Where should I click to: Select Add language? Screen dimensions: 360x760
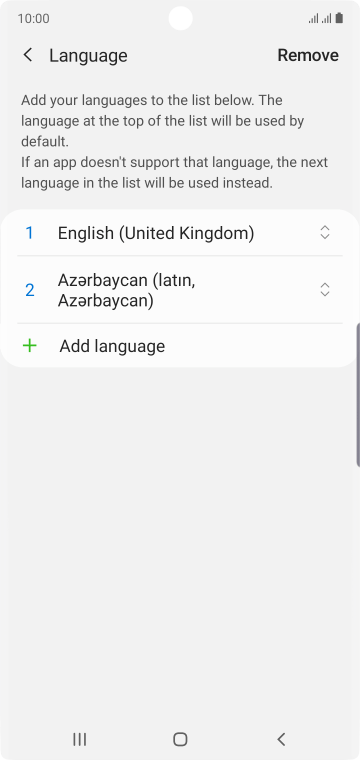click(180, 346)
